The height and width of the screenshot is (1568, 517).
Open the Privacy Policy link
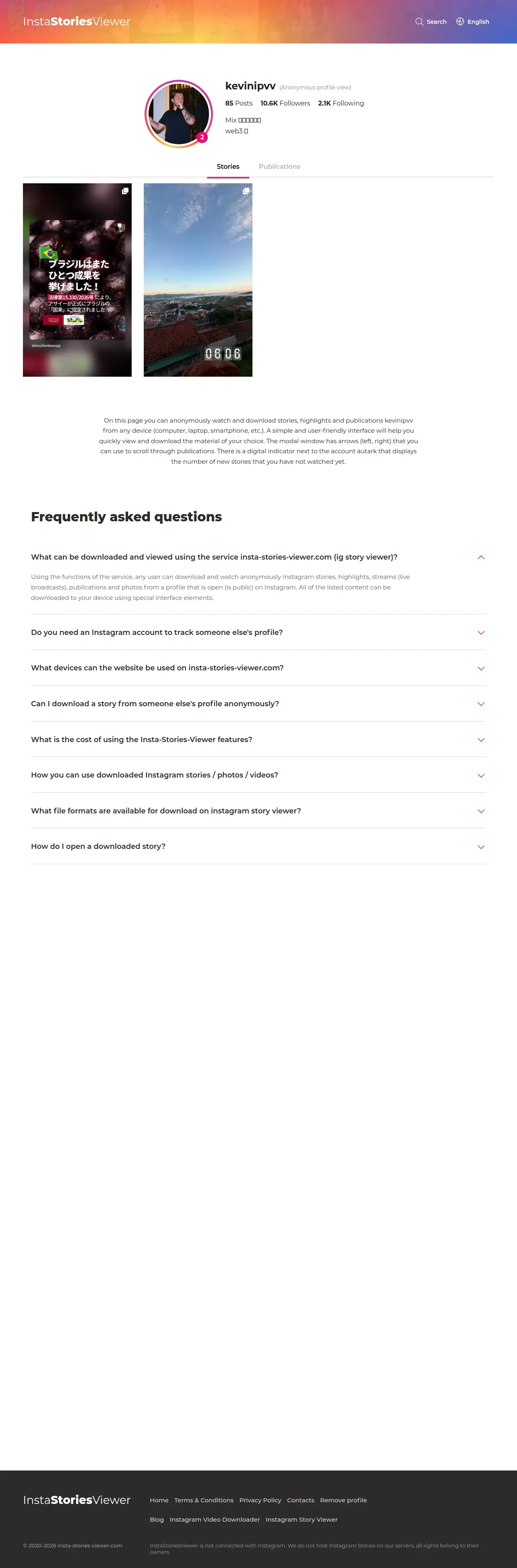tap(261, 1500)
